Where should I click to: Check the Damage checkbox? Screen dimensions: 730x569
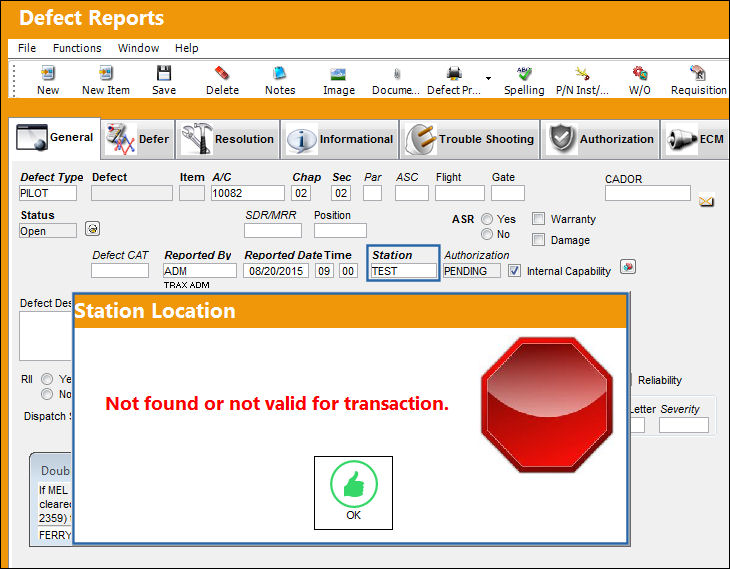(538, 240)
